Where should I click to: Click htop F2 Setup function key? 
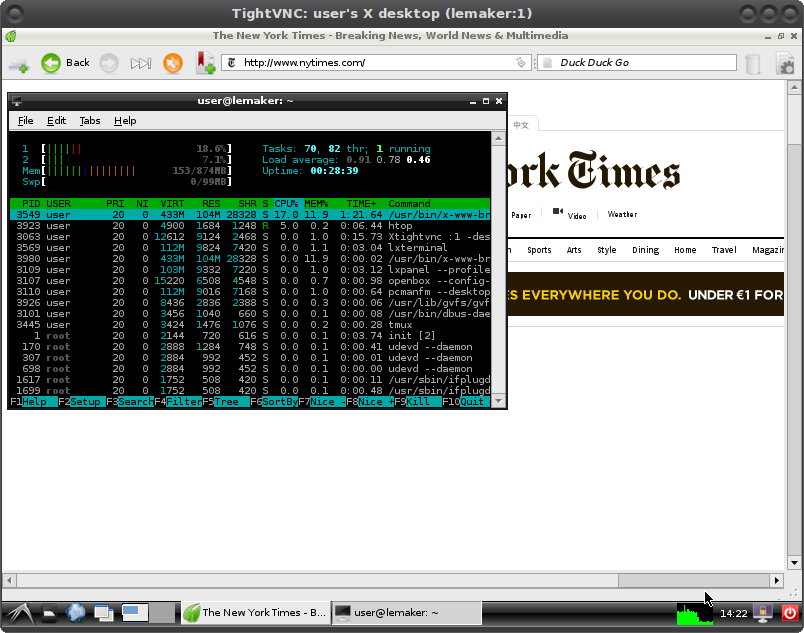click(82, 402)
